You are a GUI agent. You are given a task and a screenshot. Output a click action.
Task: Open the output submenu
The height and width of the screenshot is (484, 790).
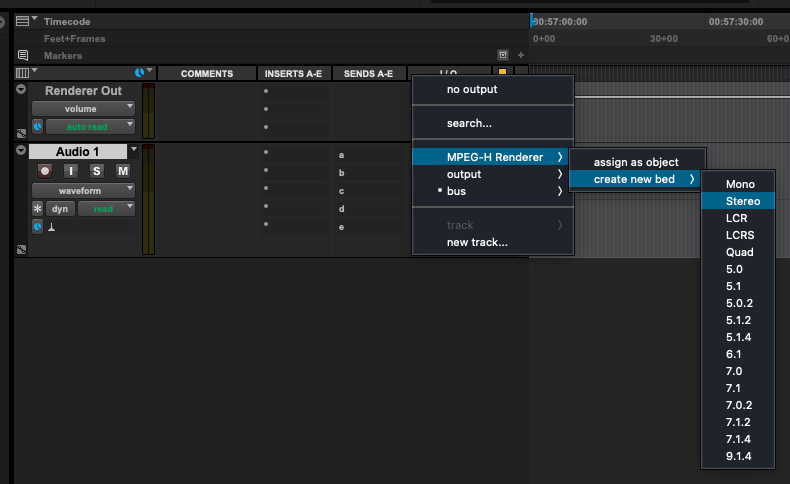[493, 174]
